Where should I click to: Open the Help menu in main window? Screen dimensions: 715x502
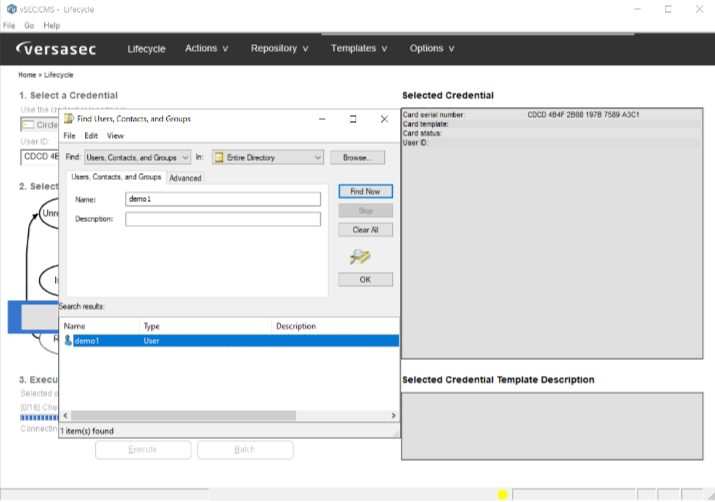pyautogui.click(x=52, y=26)
